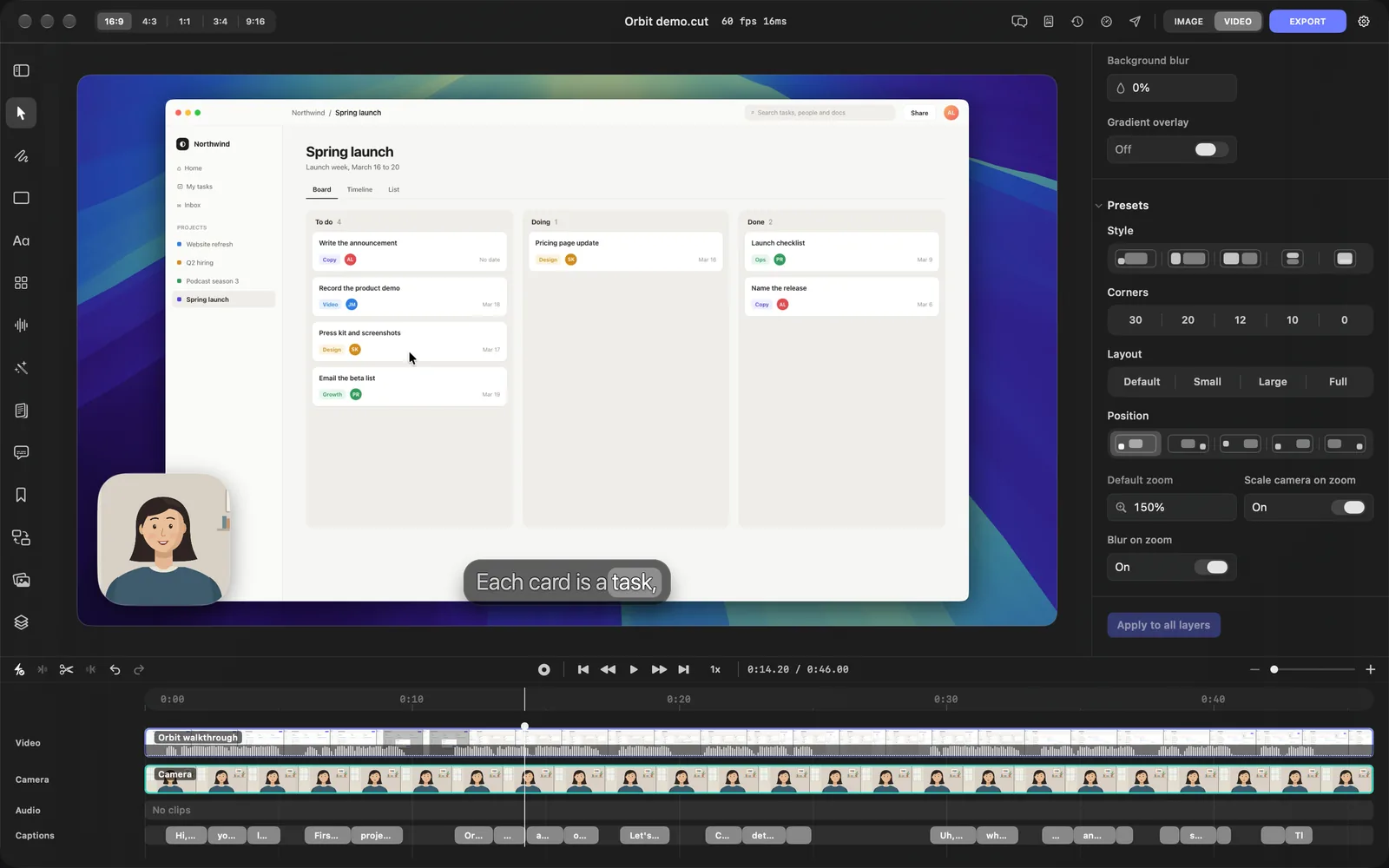Screen dimensions: 1389x868
Task: Open the magic wand effects tool
Action: (x=22, y=368)
